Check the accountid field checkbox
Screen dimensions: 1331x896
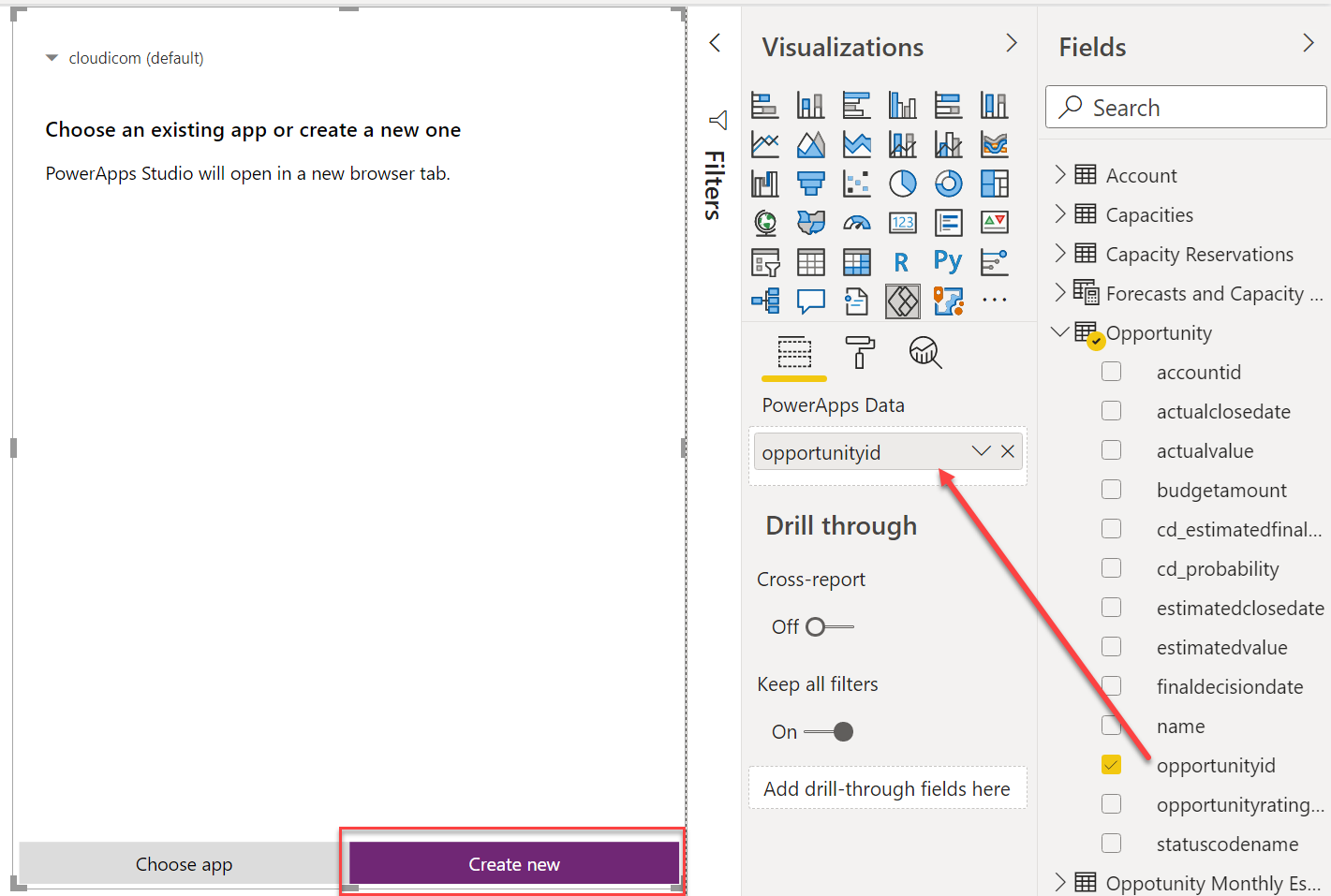(x=1112, y=372)
